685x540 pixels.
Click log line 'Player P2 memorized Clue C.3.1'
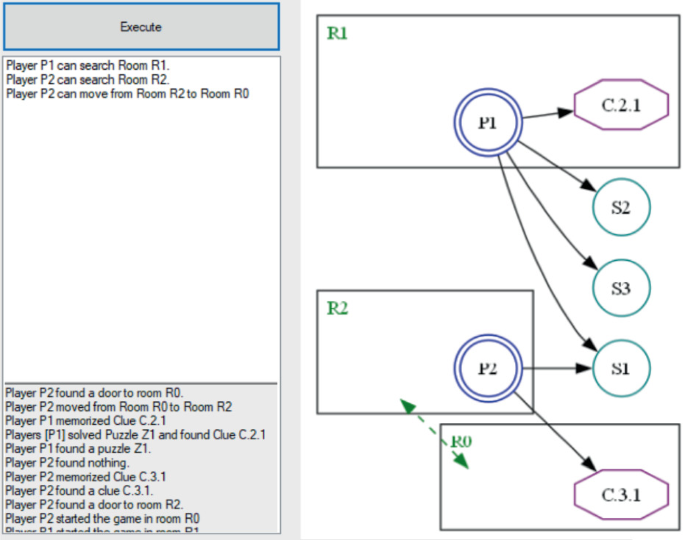pos(86,477)
